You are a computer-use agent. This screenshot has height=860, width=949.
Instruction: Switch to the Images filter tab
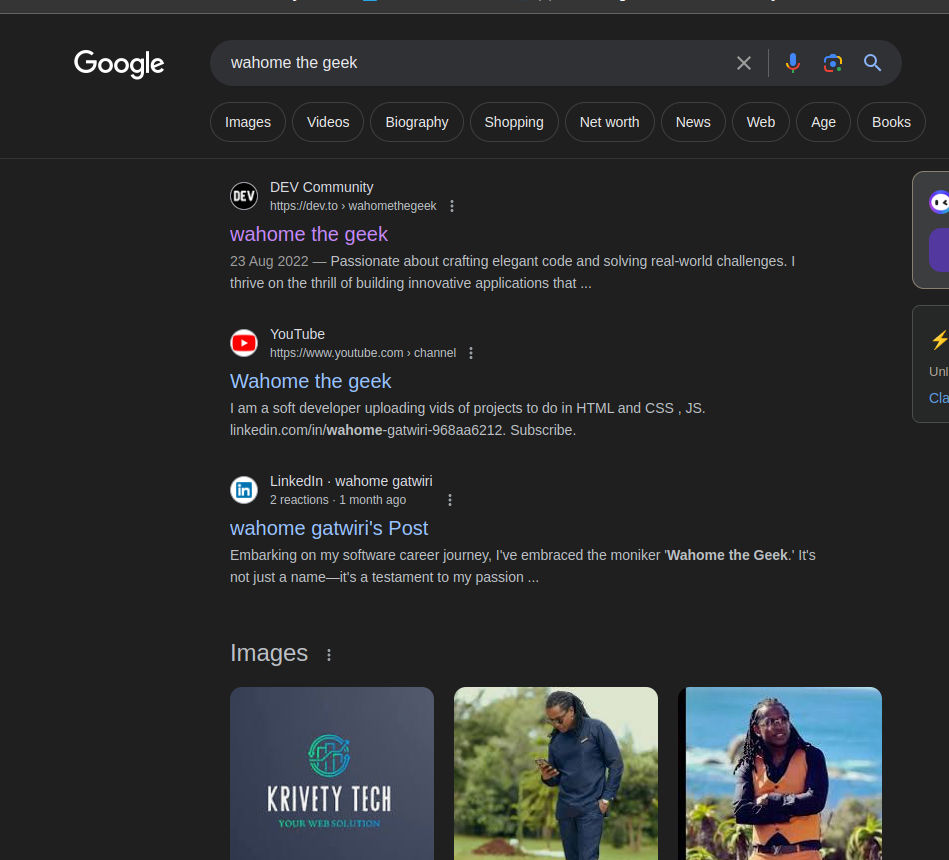[248, 122]
